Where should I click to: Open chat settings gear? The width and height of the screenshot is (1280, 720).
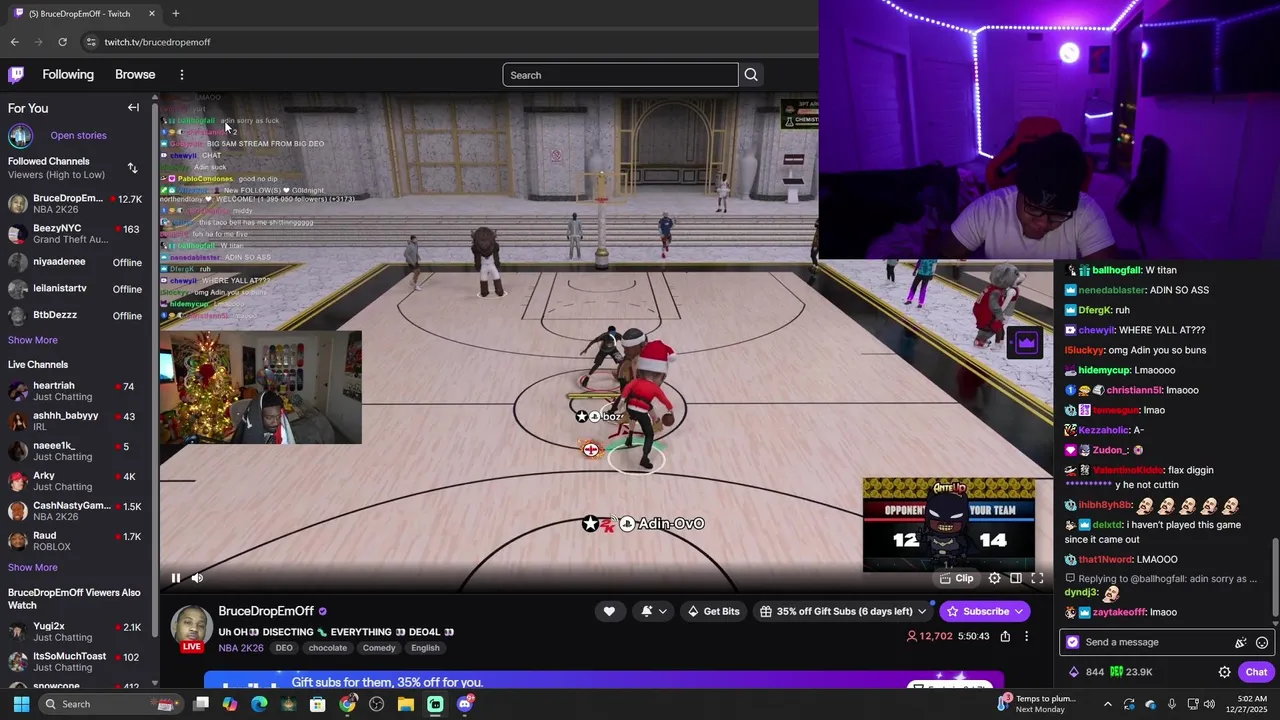pyautogui.click(x=1224, y=672)
